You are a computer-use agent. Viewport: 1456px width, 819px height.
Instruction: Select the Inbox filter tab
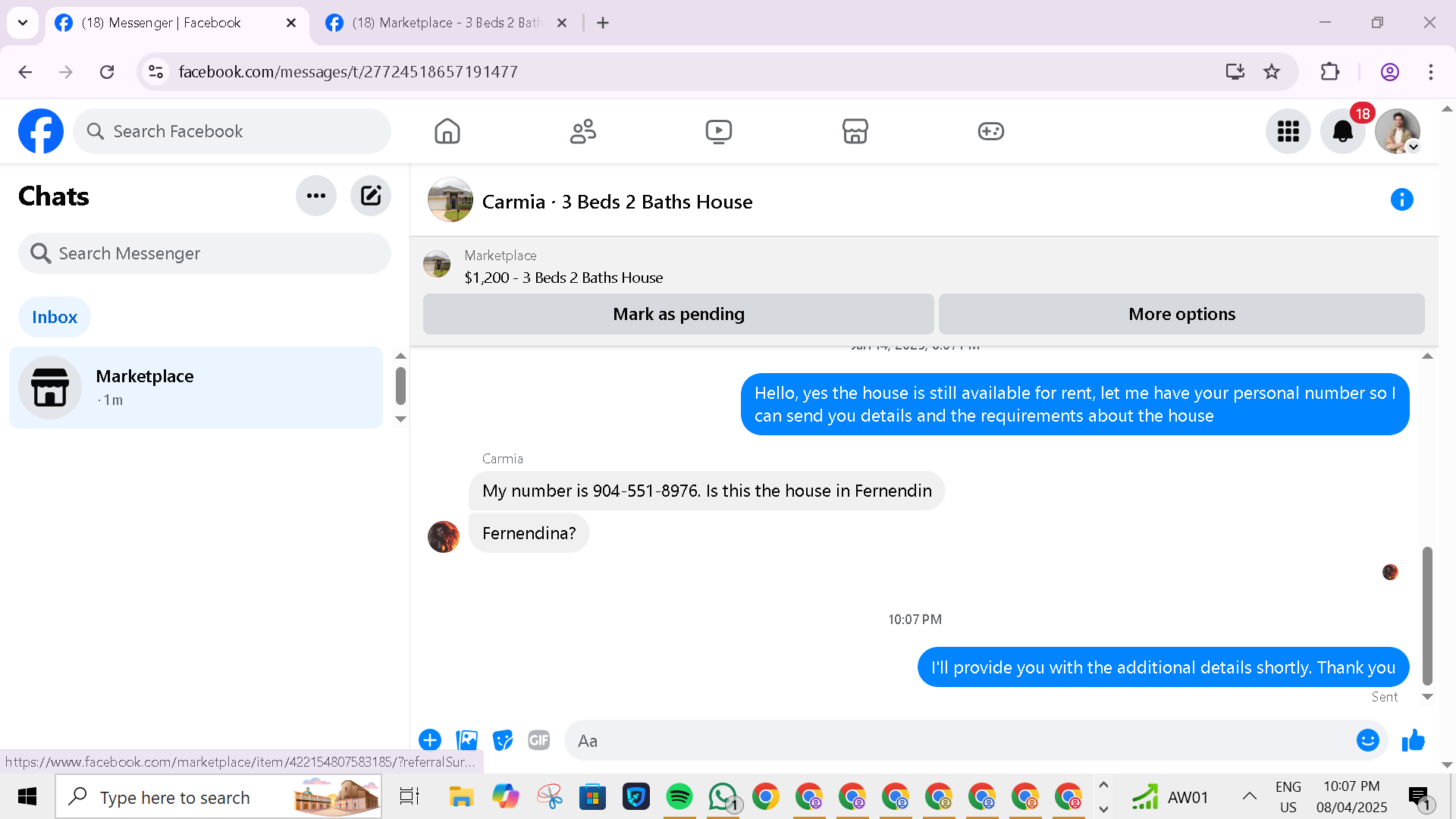(55, 317)
